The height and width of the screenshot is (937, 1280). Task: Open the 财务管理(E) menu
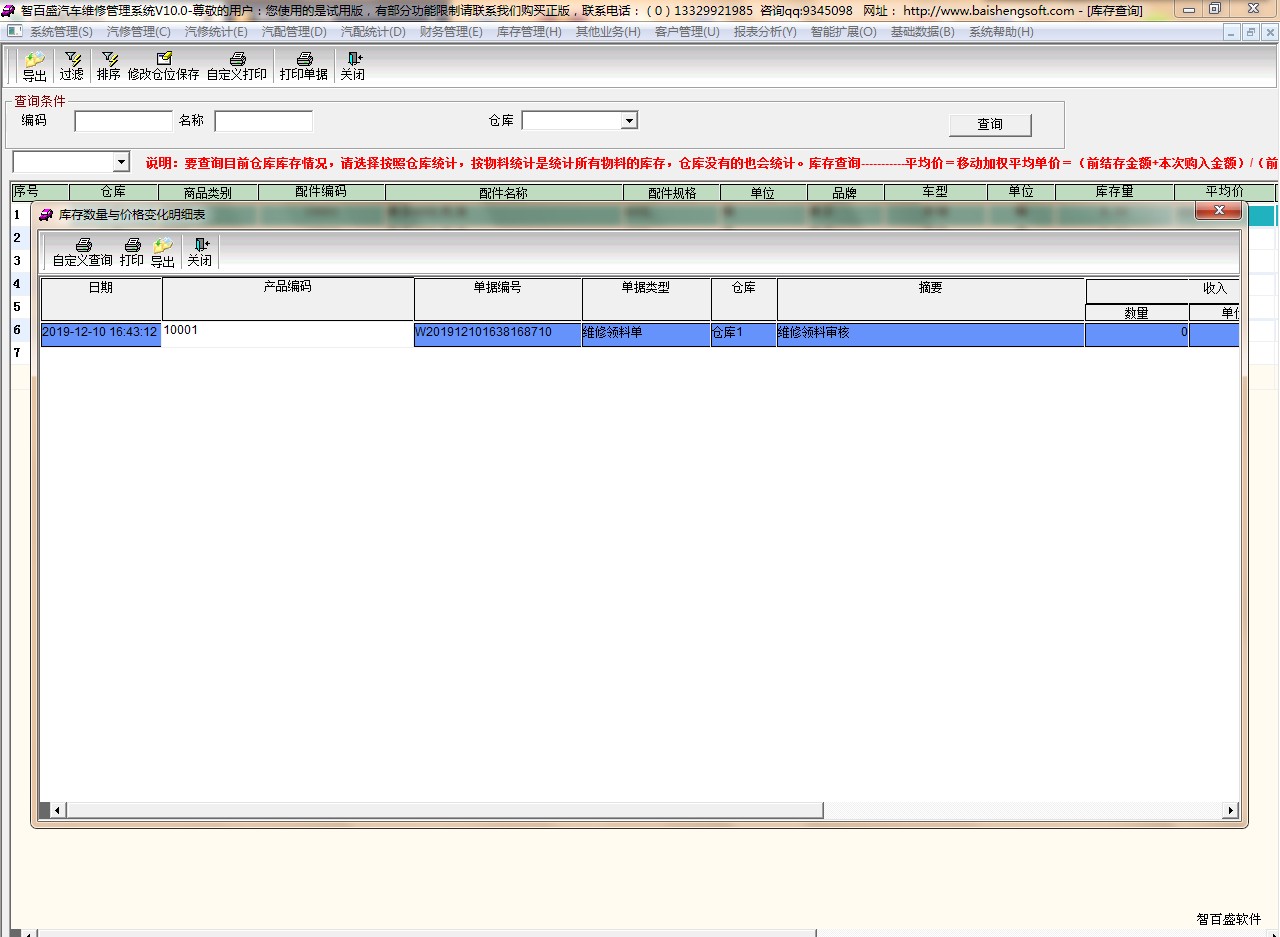[451, 32]
